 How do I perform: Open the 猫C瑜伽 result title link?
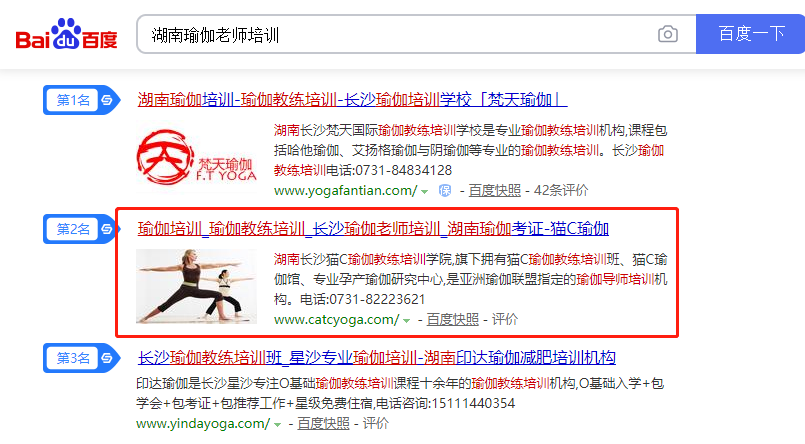click(373, 228)
